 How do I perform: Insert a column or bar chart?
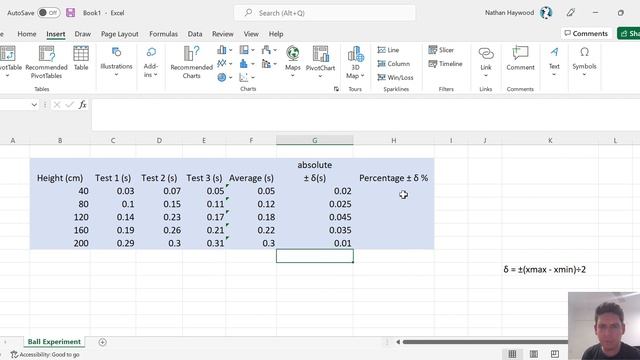(222, 50)
